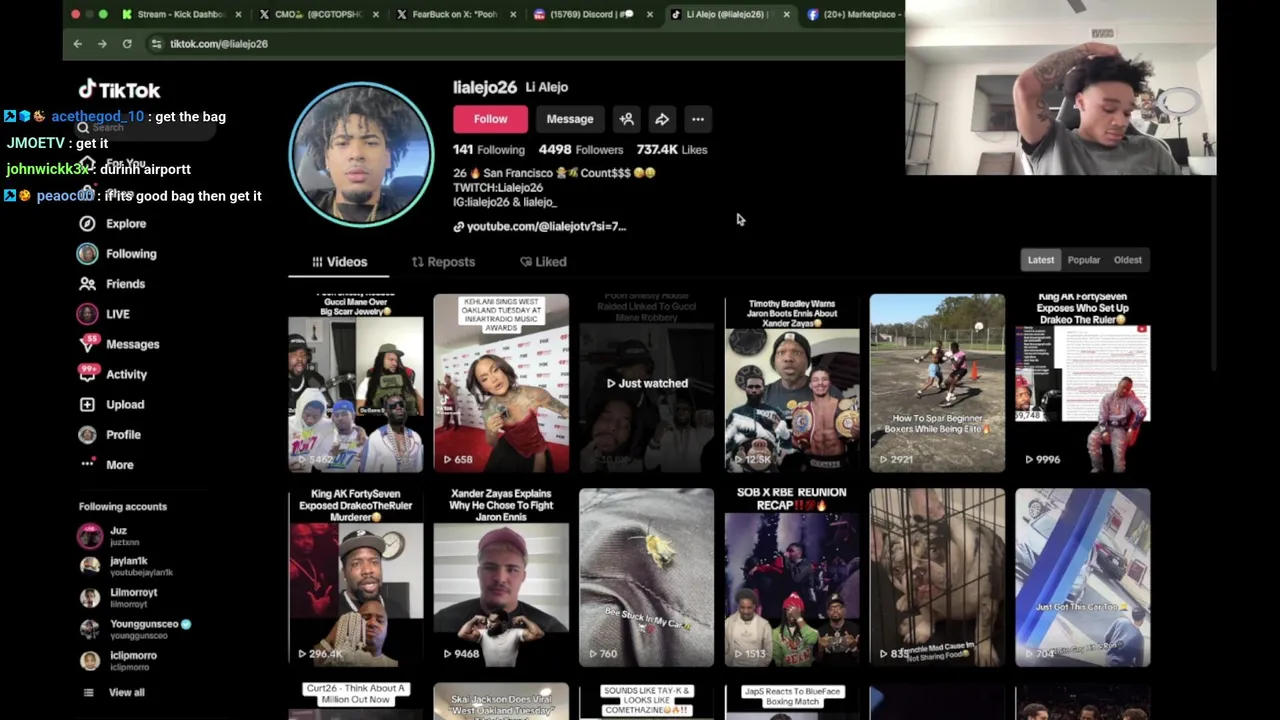Sort videos by Latest
Viewport: 1280px width, 720px height.
coord(1041,260)
